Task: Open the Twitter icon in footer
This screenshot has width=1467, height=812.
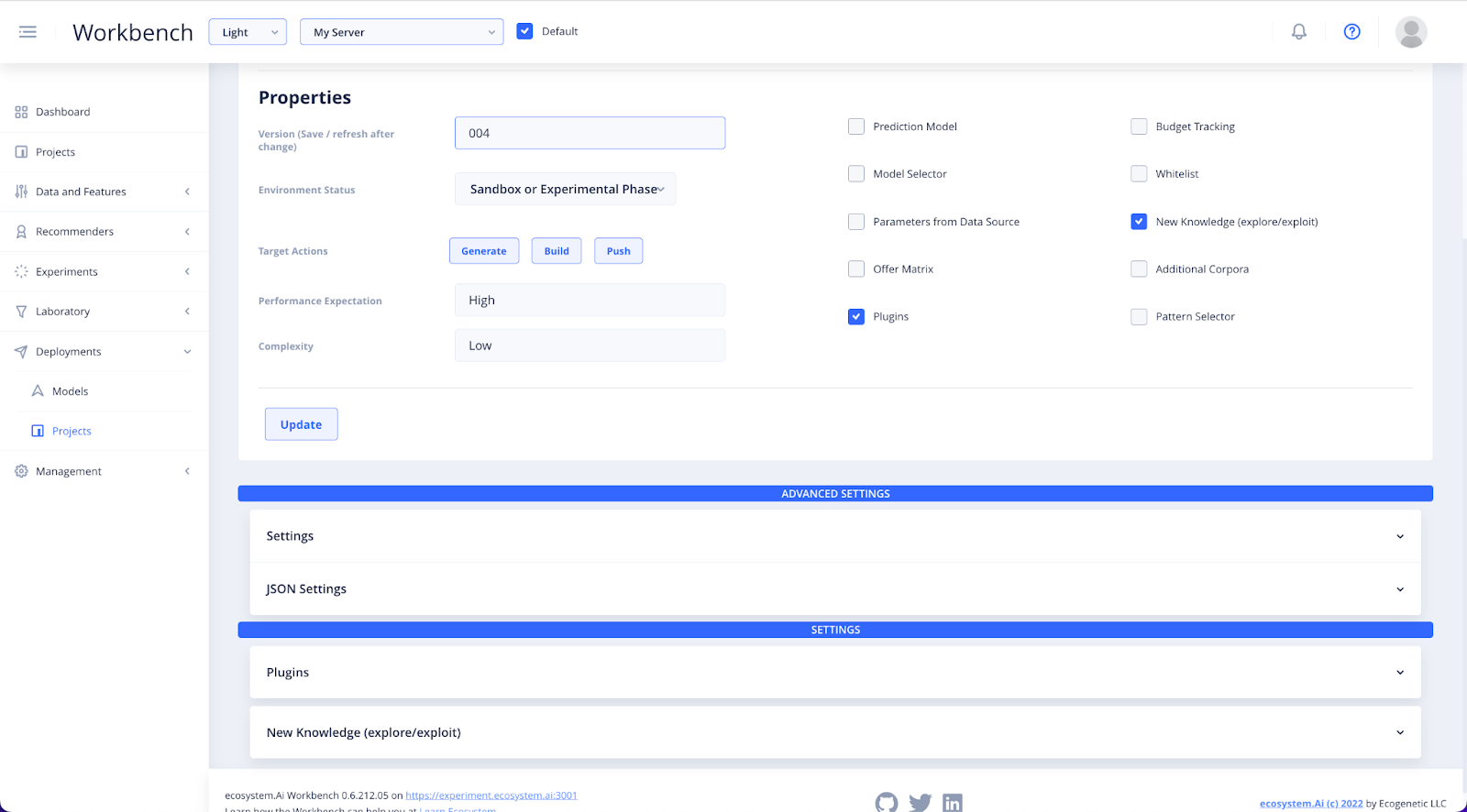Action: click(x=921, y=803)
